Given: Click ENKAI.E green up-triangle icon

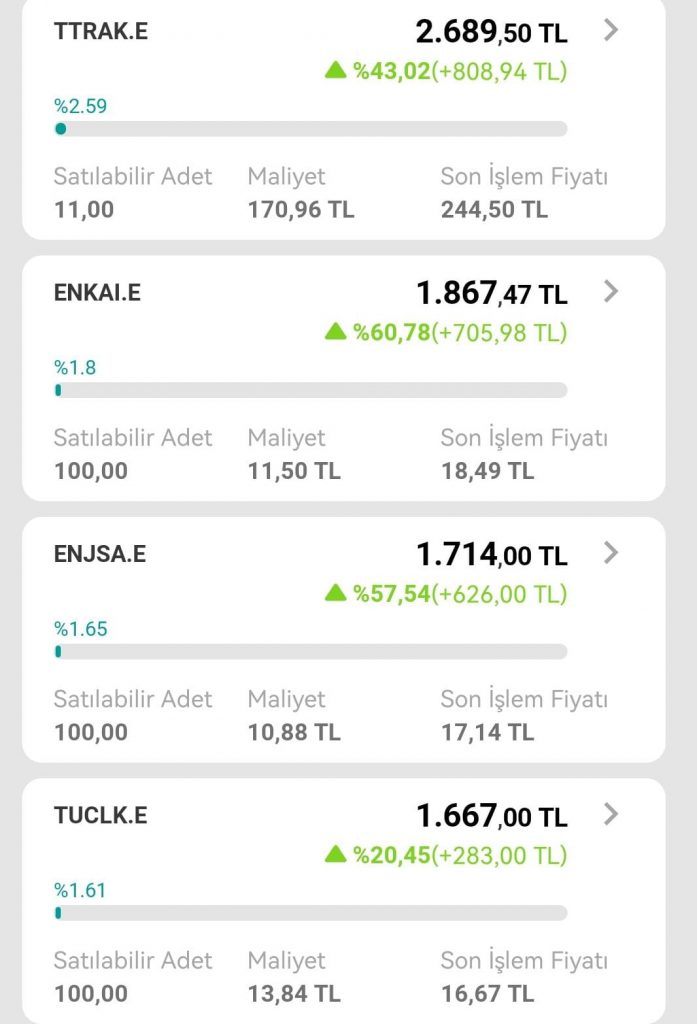Looking at the screenshot, I should (x=335, y=331).
